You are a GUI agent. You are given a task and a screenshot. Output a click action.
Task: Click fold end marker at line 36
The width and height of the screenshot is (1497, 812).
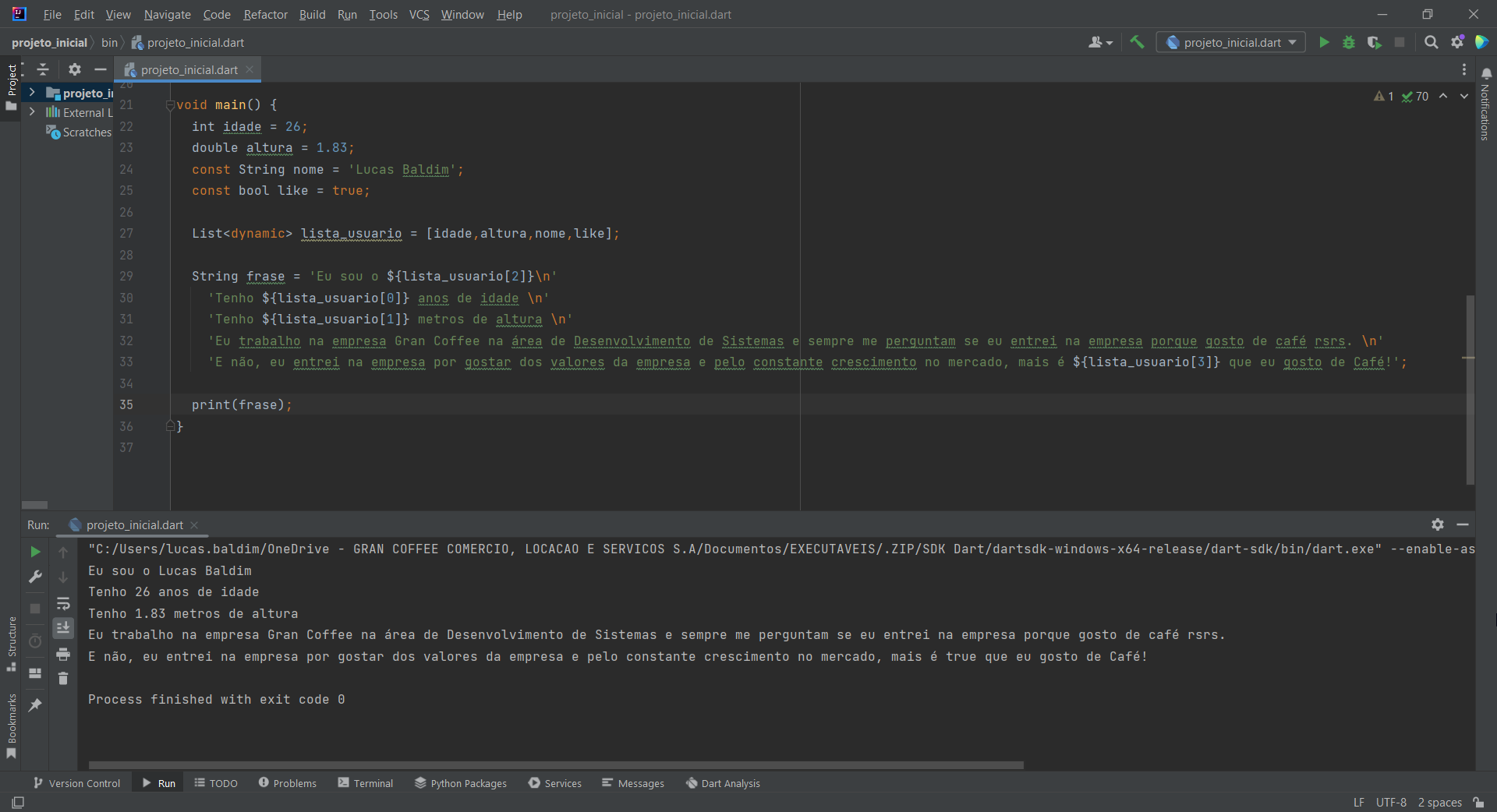170,426
